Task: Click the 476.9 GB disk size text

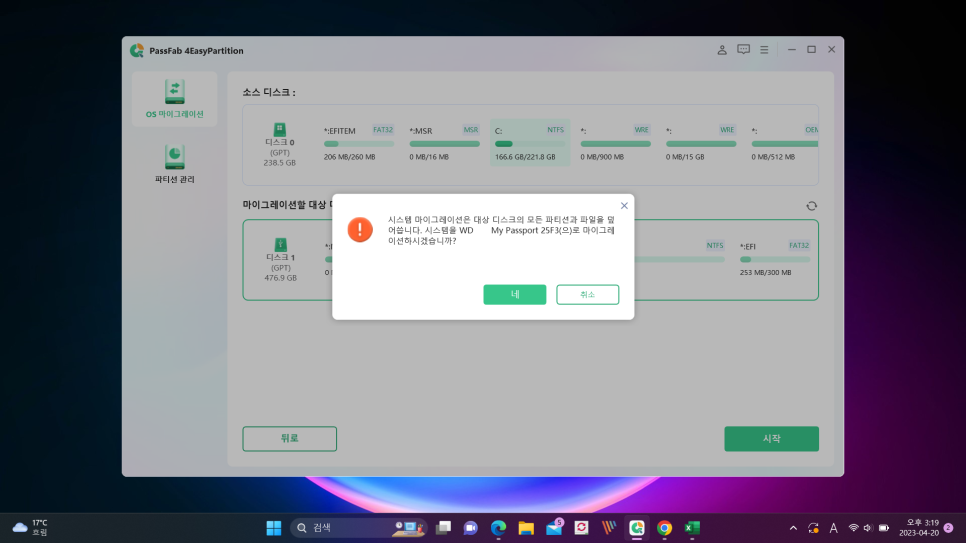Action: (x=280, y=278)
